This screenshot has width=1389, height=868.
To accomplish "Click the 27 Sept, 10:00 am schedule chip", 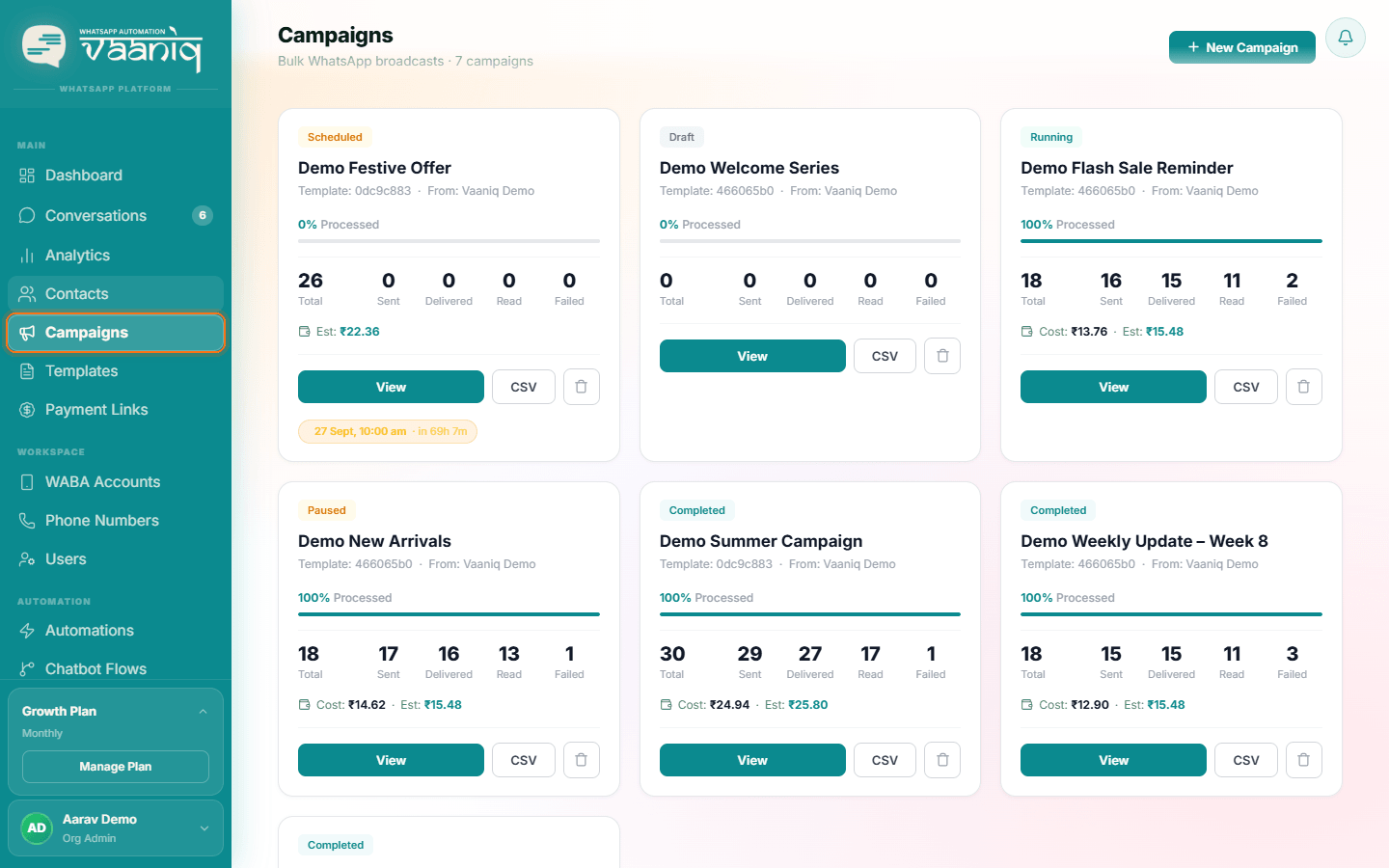I will (x=388, y=431).
